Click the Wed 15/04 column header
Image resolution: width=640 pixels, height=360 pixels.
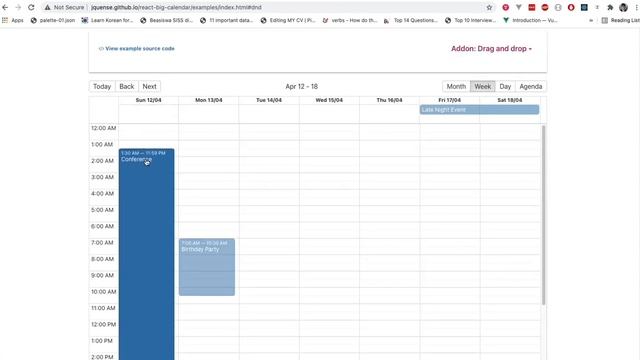(329, 100)
